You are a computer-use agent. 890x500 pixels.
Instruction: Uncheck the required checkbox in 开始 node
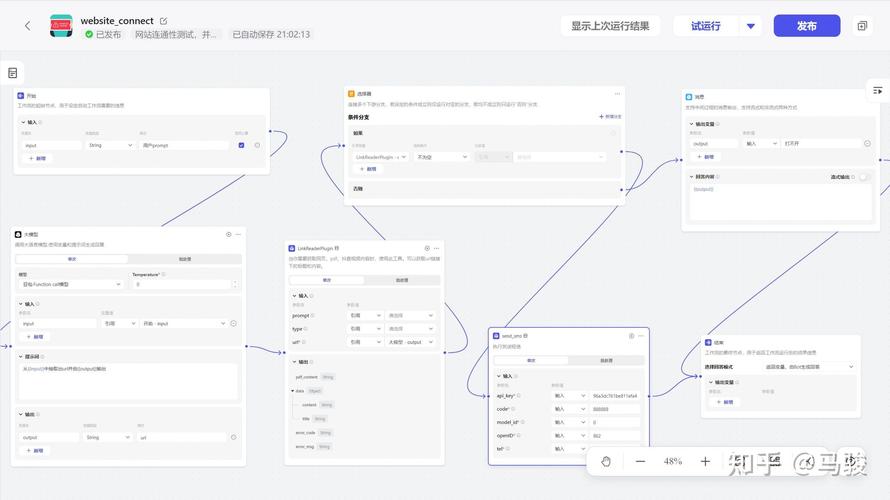(x=241, y=145)
